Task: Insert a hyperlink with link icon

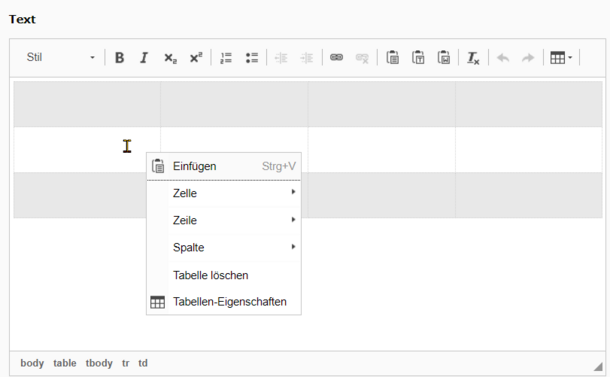Action: click(337, 58)
